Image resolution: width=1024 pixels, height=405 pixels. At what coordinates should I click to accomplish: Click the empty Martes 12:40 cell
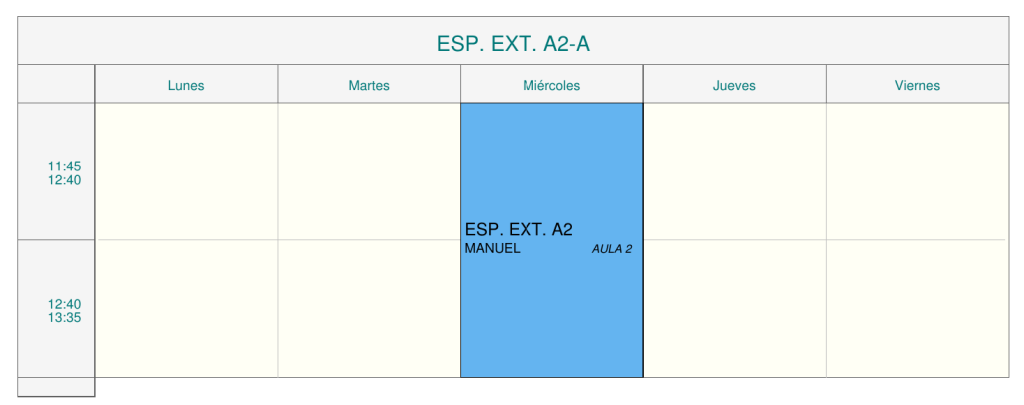(x=369, y=309)
